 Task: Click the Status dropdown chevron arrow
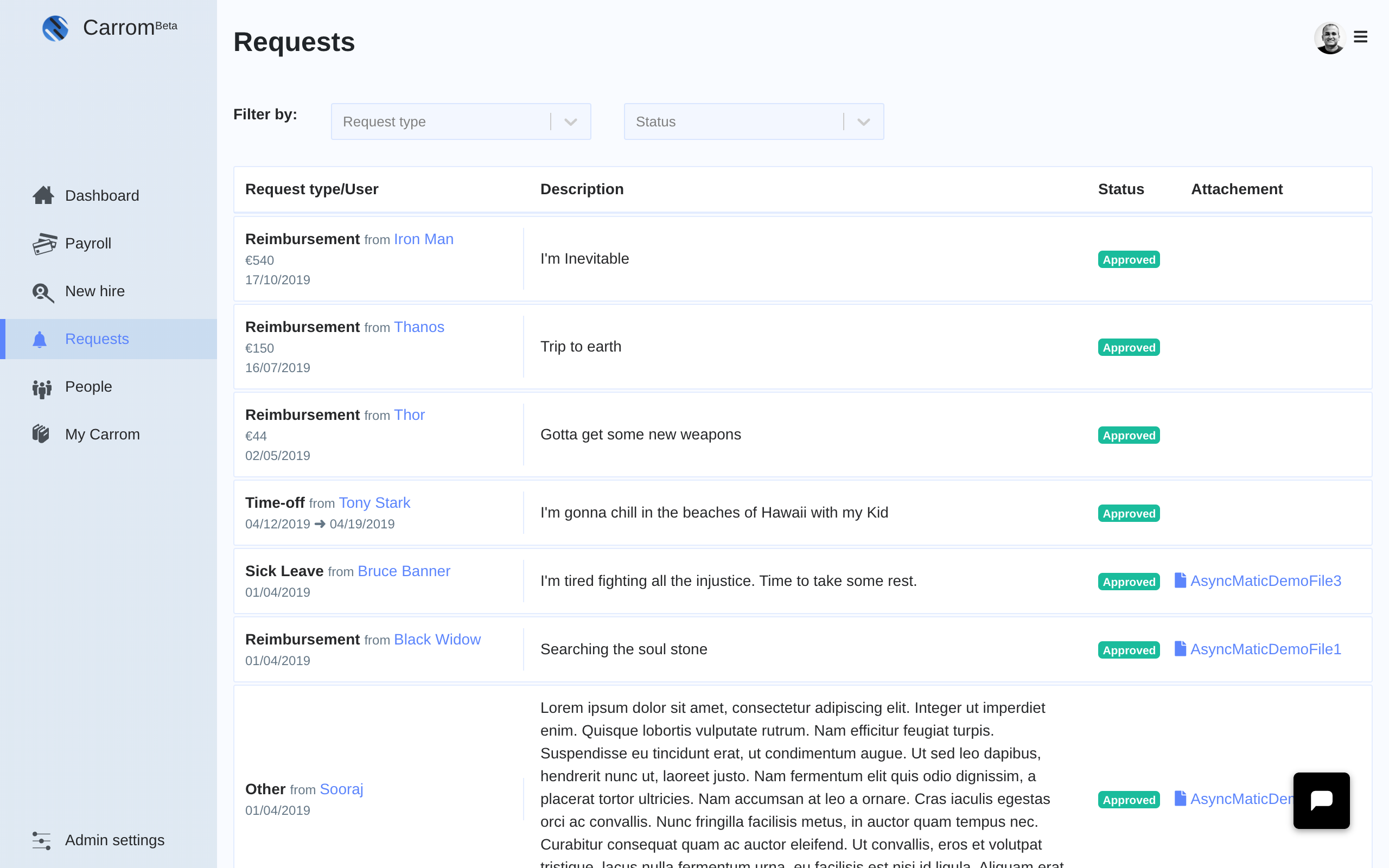[x=863, y=122]
